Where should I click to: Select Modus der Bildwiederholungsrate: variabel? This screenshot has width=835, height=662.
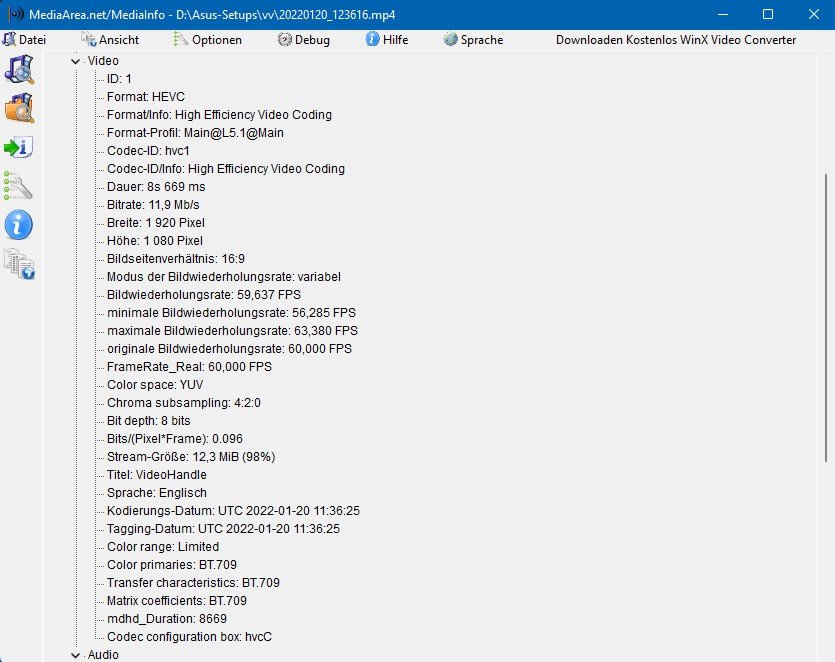(x=224, y=277)
